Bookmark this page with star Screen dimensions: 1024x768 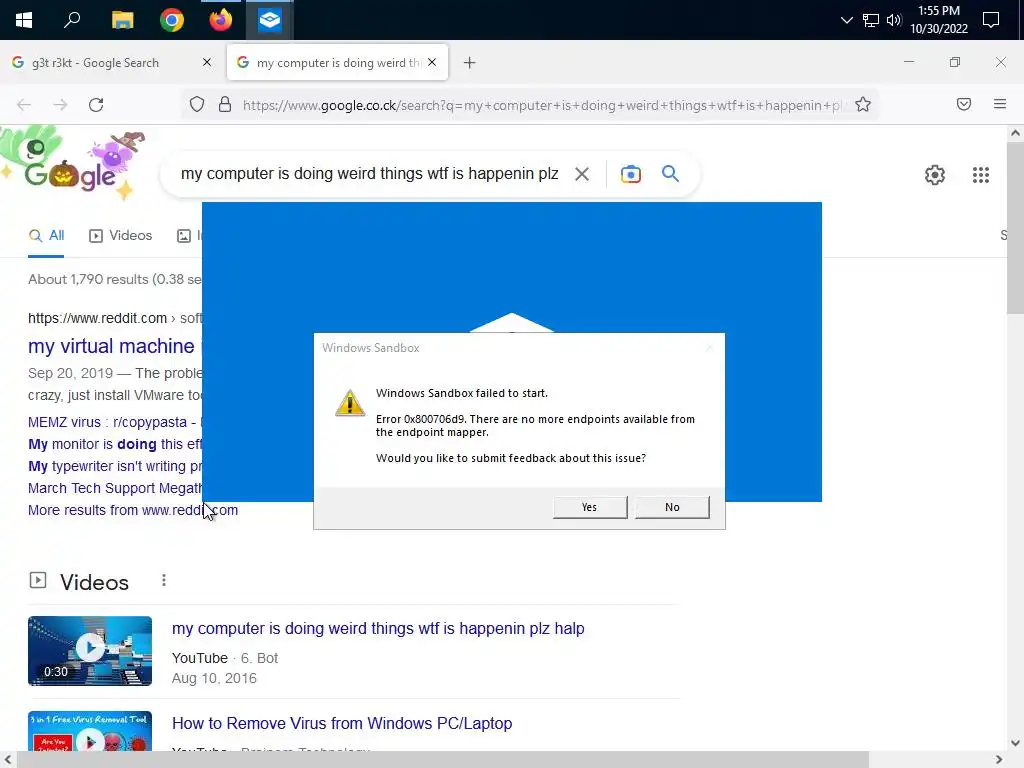863,104
